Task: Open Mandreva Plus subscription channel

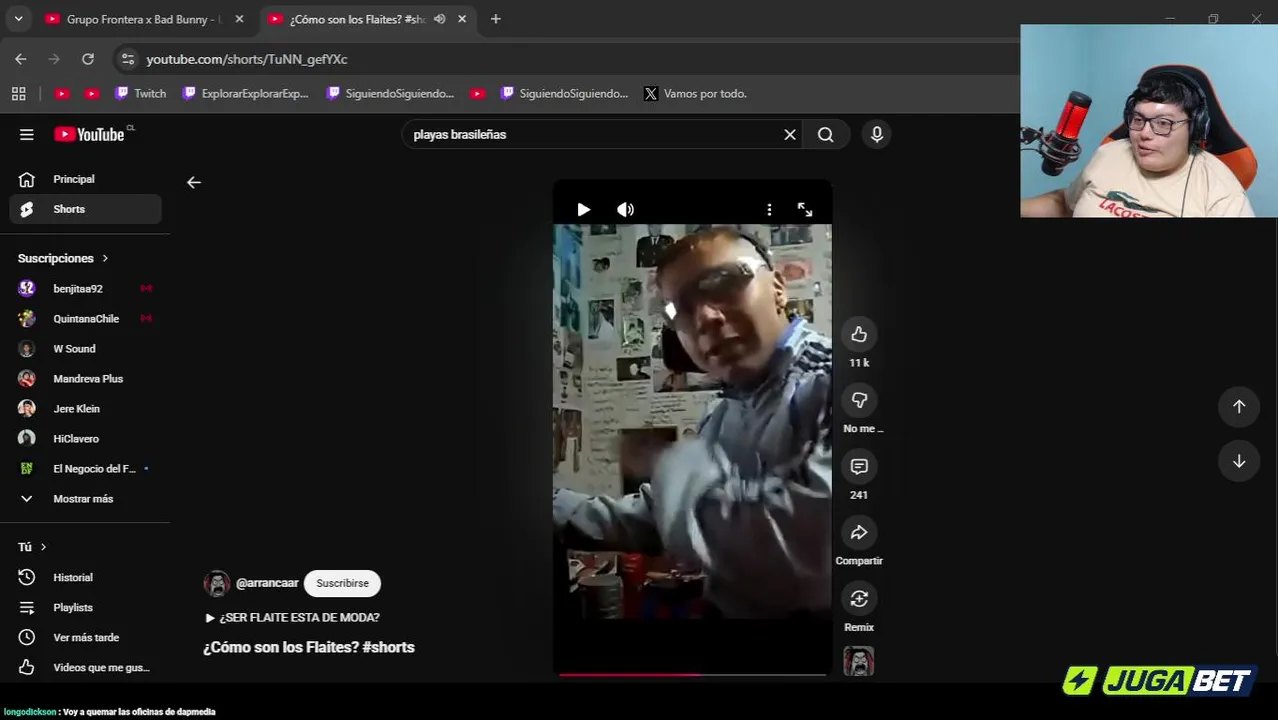Action: 86,378
